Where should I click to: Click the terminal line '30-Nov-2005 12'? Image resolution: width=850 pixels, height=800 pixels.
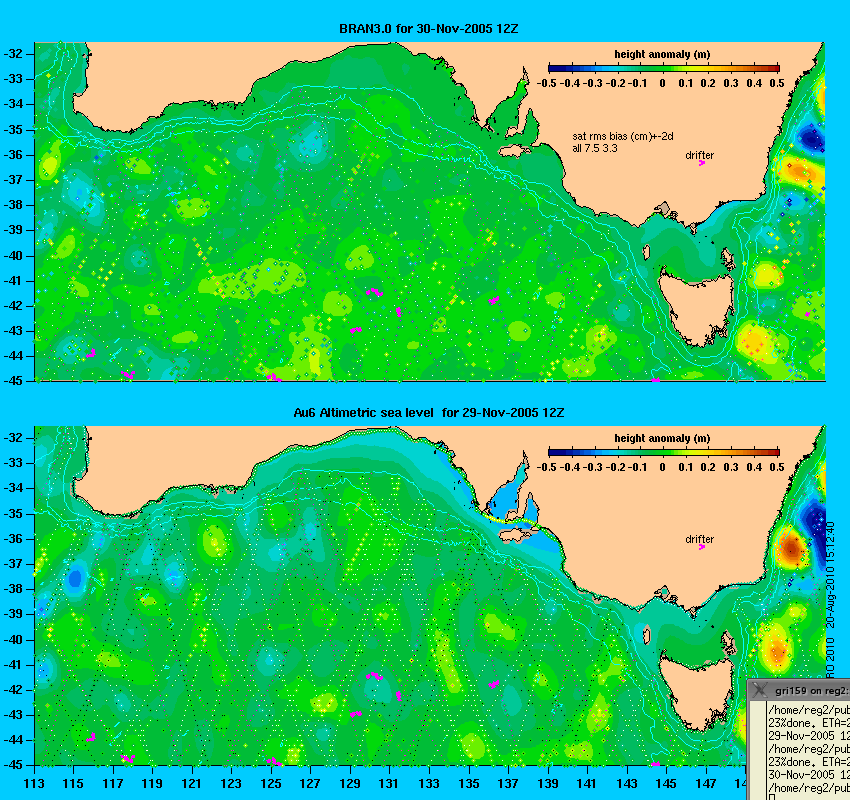tap(809, 775)
